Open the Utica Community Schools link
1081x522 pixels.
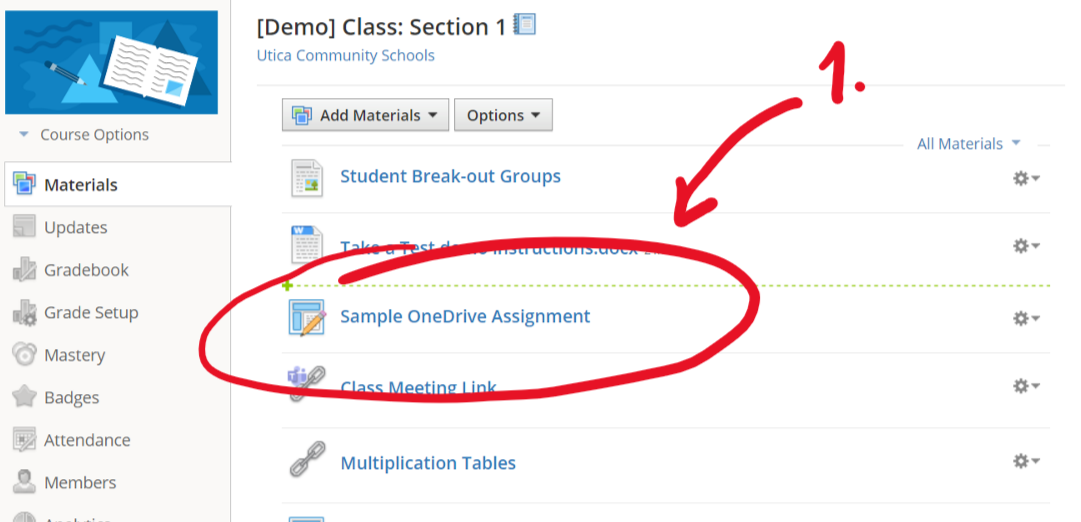point(345,55)
